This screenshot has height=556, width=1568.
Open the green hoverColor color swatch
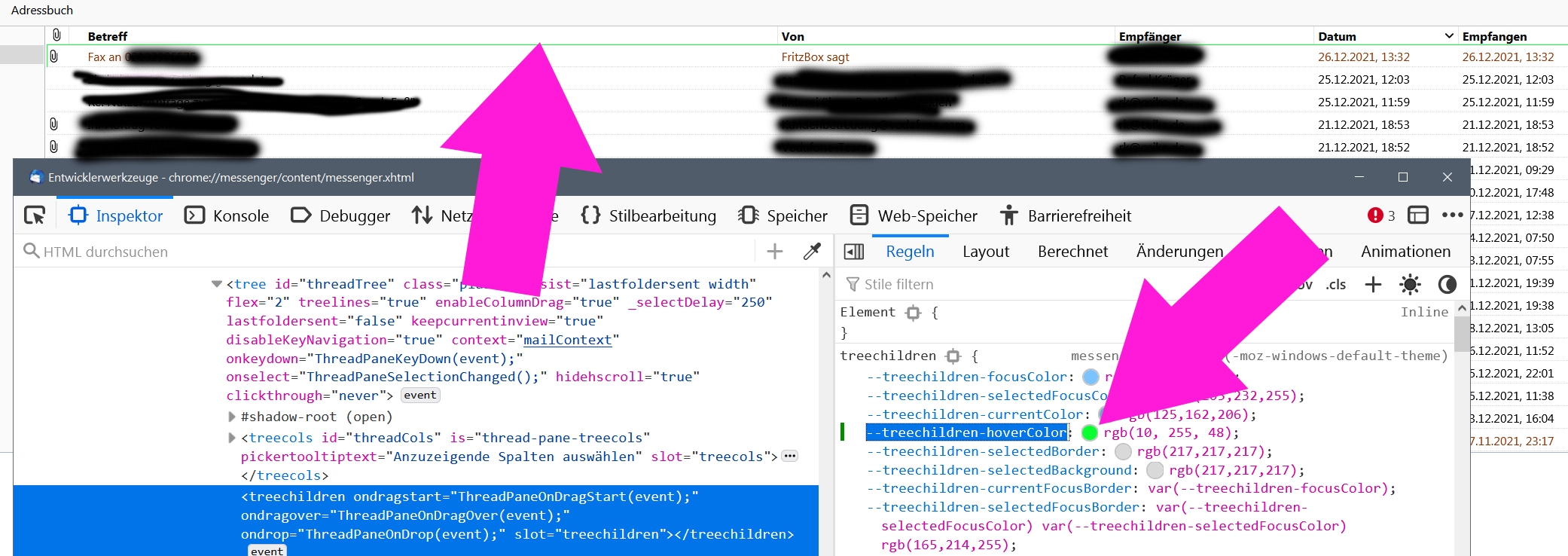click(1089, 432)
